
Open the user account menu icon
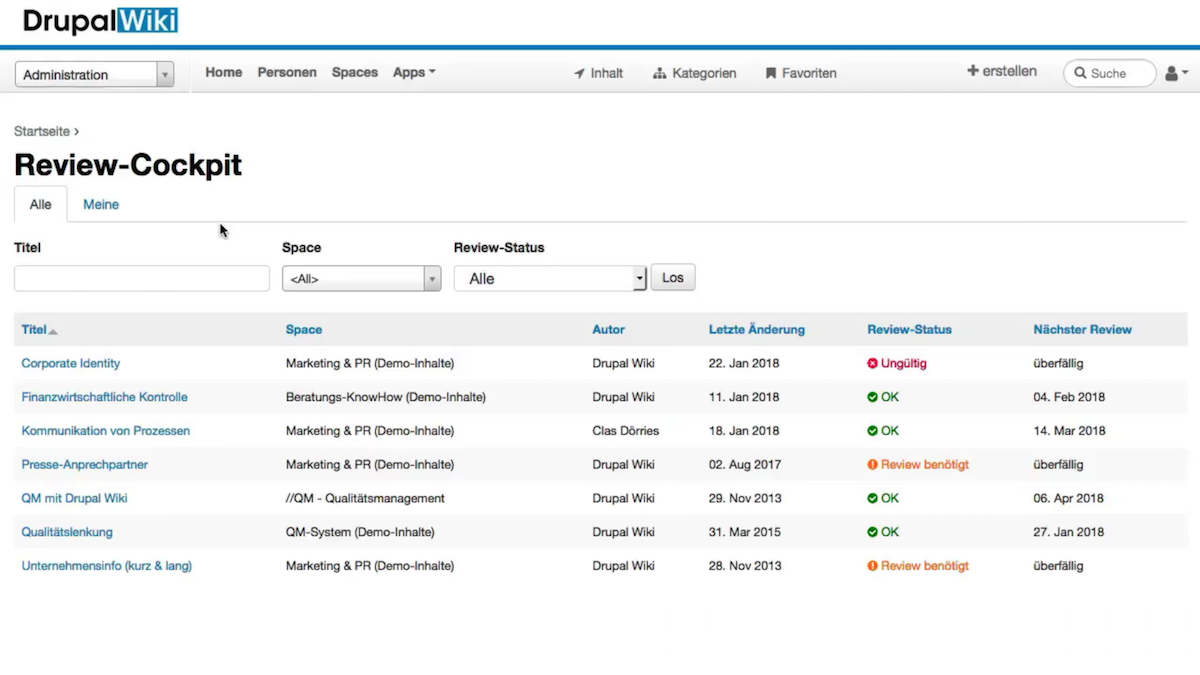pos(1176,73)
